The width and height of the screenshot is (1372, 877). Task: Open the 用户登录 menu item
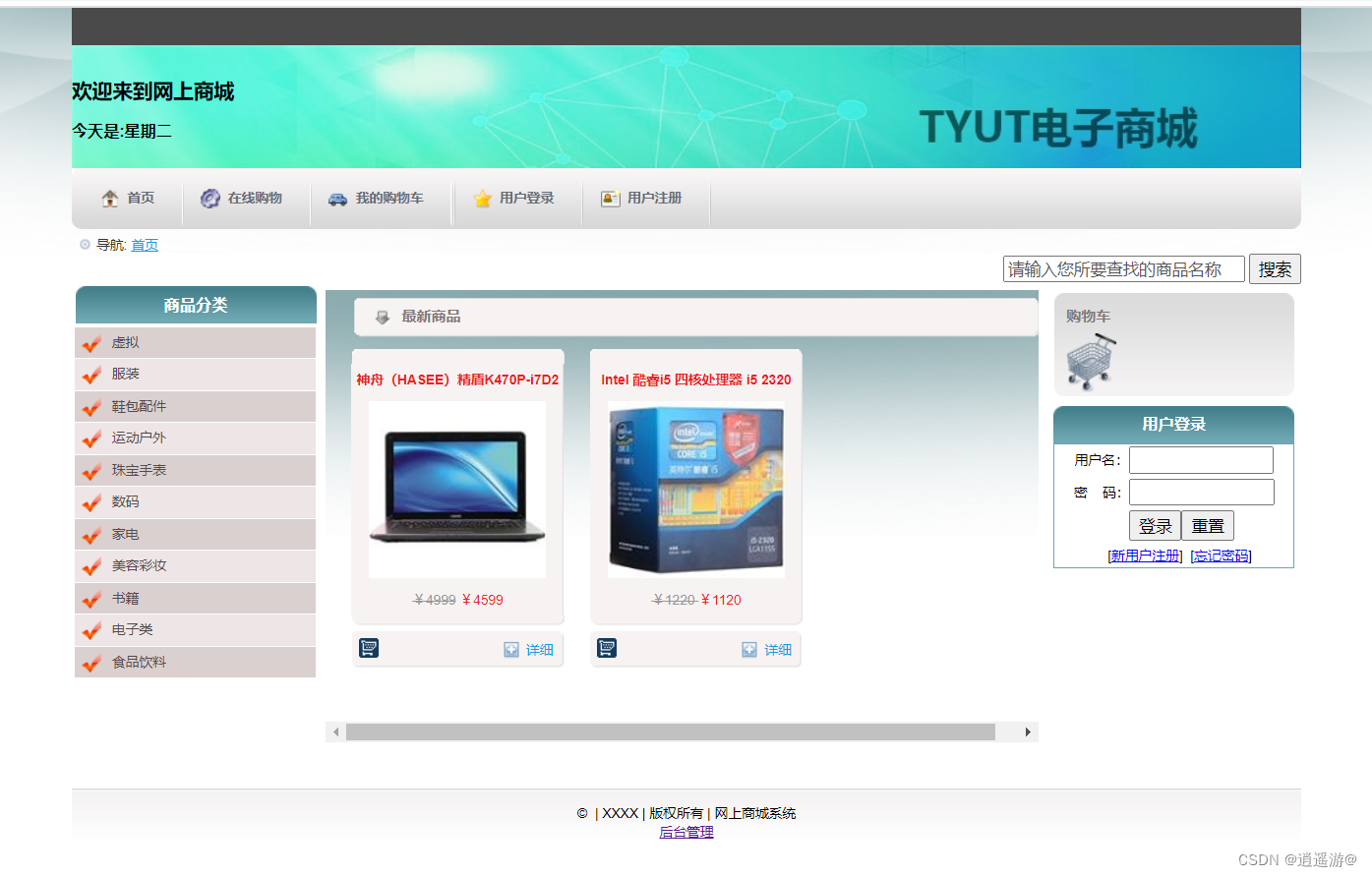coord(527,198)
